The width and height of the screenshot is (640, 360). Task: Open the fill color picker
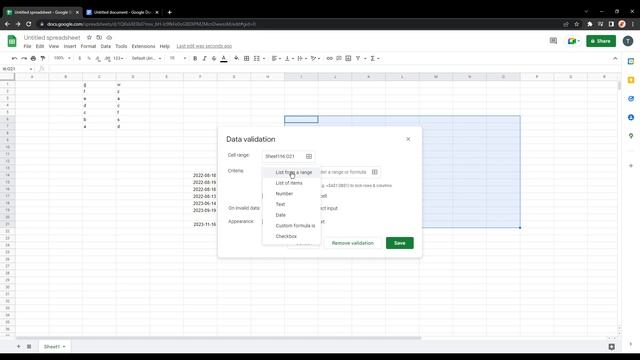pyautogui.click(x=236, y=58)
